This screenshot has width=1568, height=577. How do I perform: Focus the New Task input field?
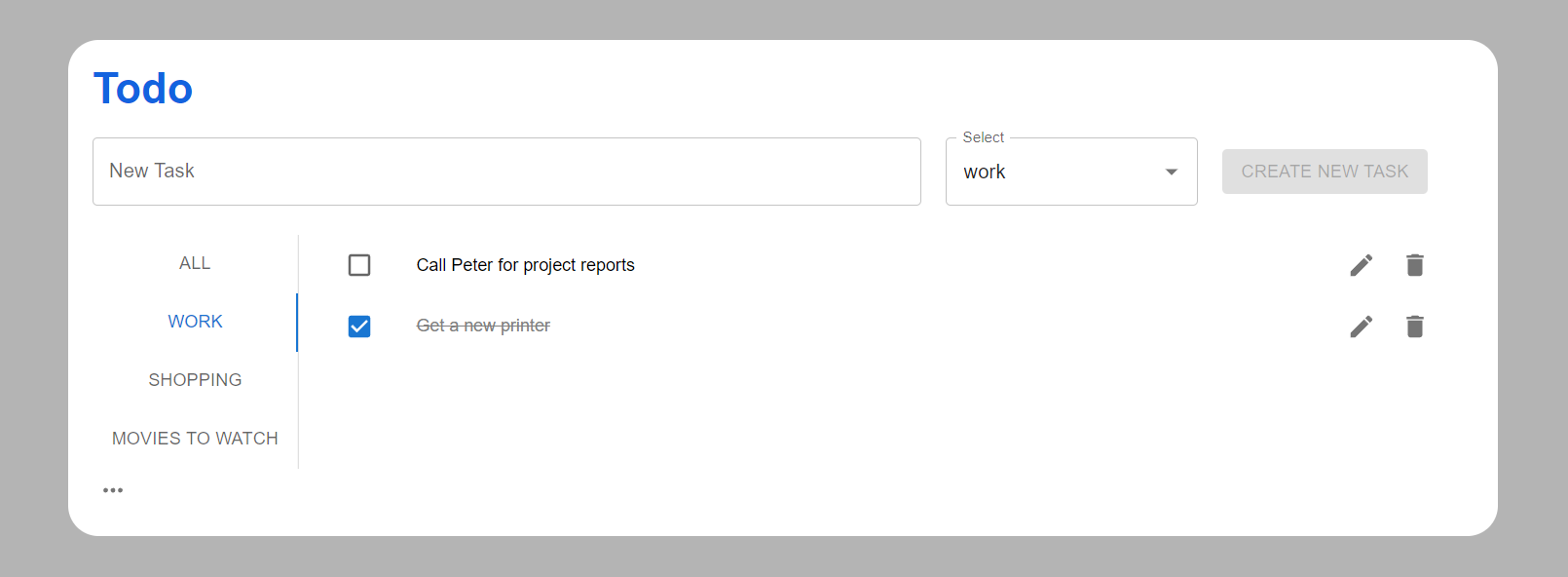[x=506, y=172]
